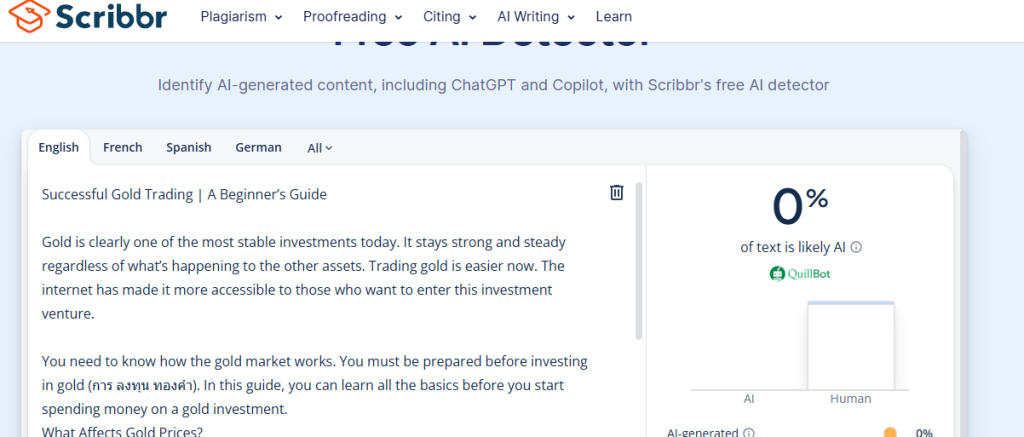Delete the text with the trash icon
1024x437 pixels.
click(x=616, y=192)
